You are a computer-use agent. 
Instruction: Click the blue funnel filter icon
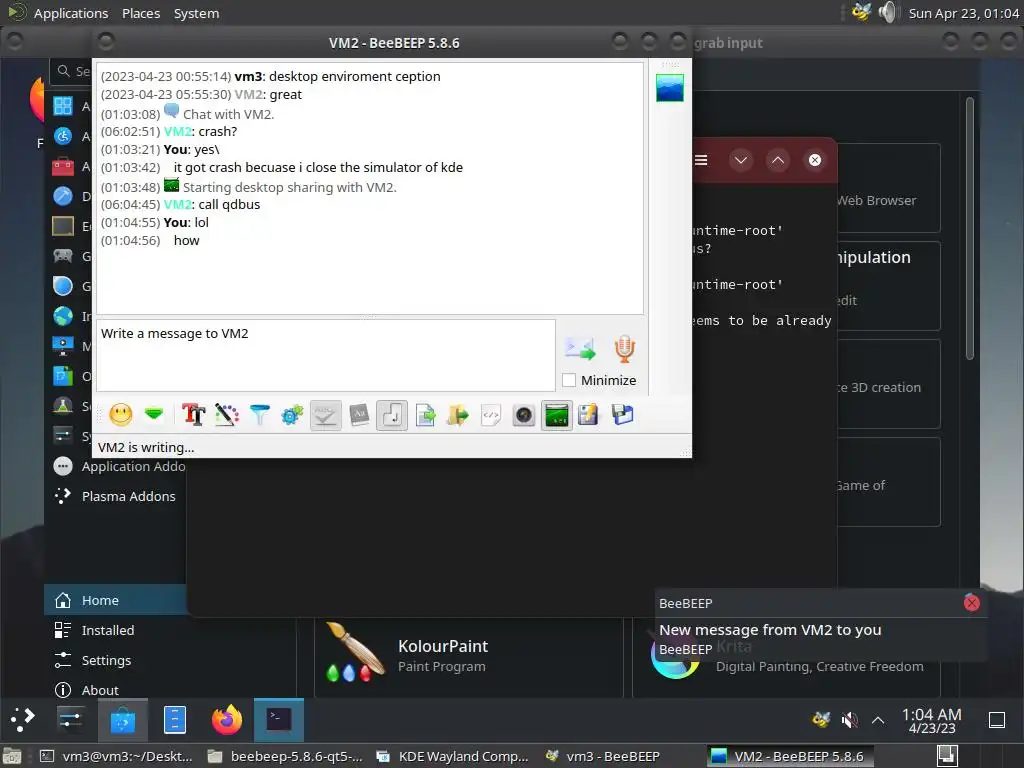[x=260, y=415]
